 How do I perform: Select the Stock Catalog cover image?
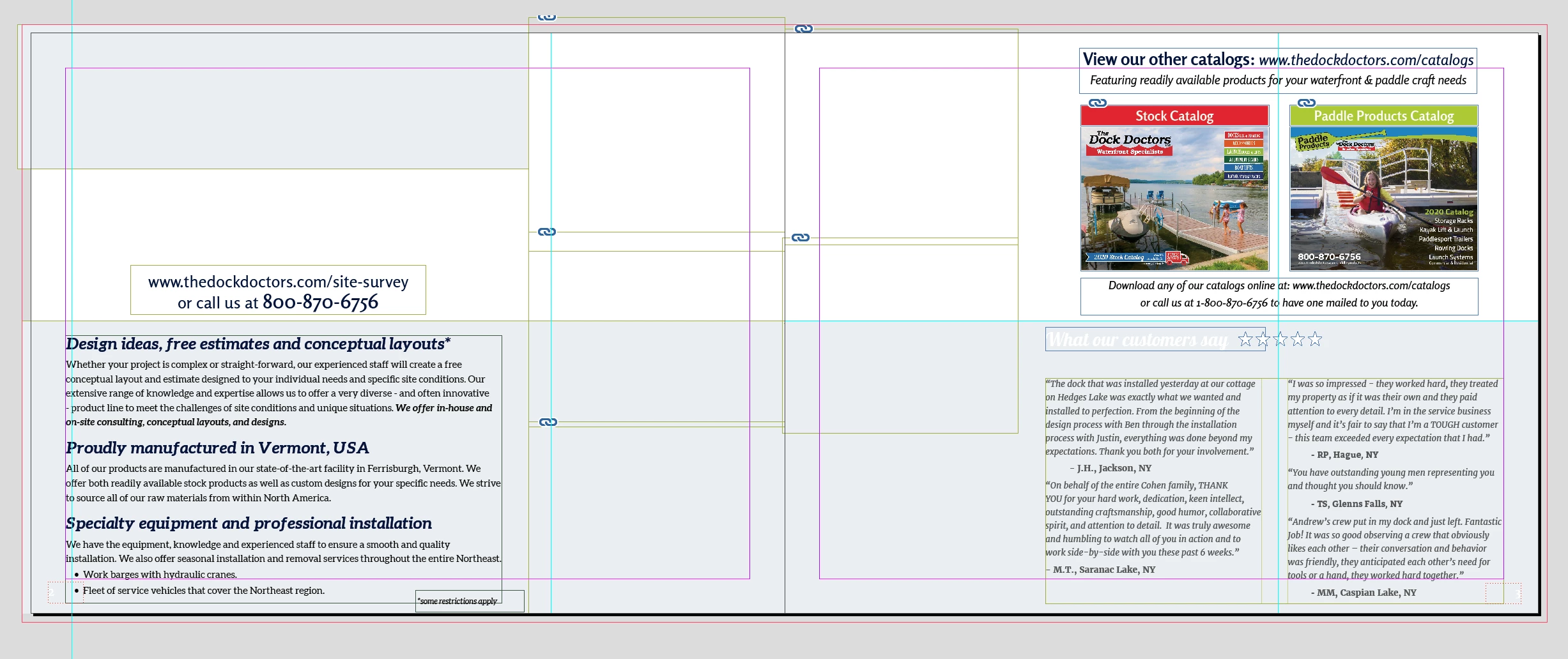click(x=1174, y=199)
